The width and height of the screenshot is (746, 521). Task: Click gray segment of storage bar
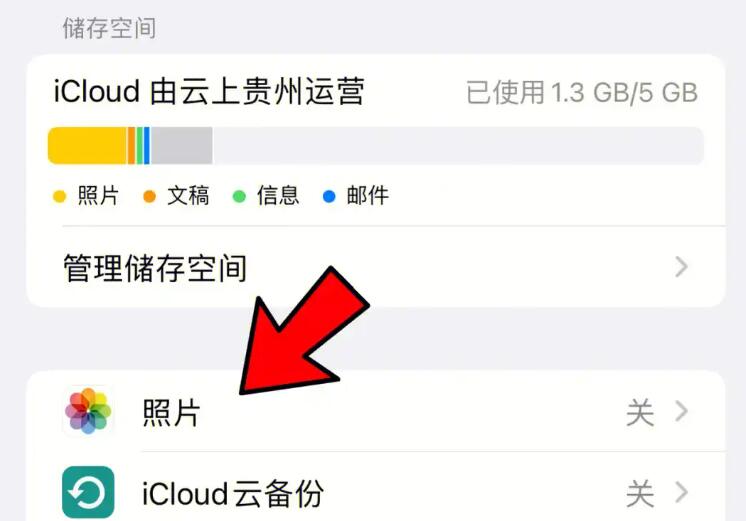point(181,146)
